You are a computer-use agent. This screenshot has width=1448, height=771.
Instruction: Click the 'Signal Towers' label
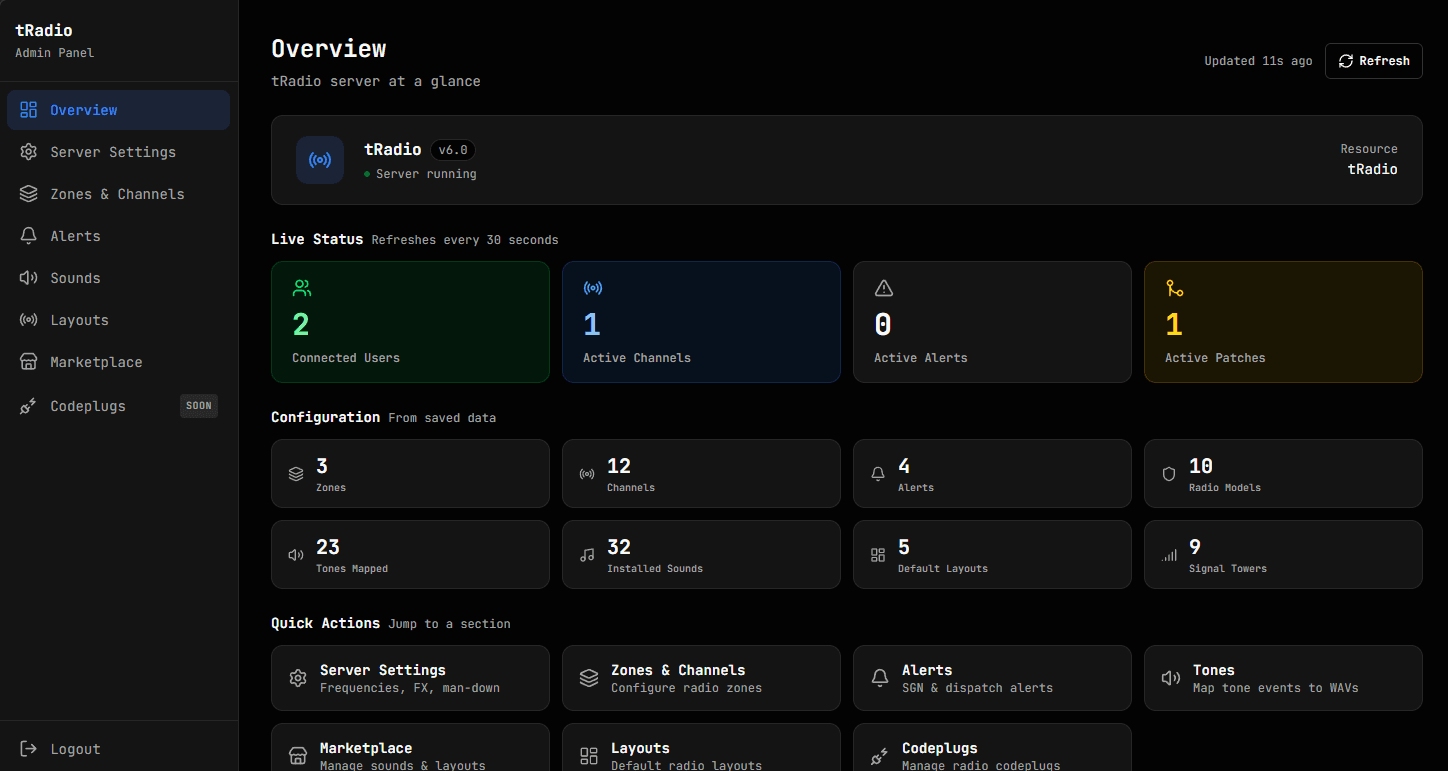click(1228, 569)
